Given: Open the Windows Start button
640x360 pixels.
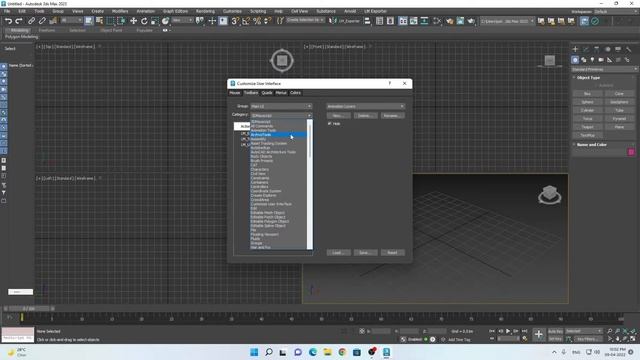Looking at the screenshot, I should coord(254,352).
